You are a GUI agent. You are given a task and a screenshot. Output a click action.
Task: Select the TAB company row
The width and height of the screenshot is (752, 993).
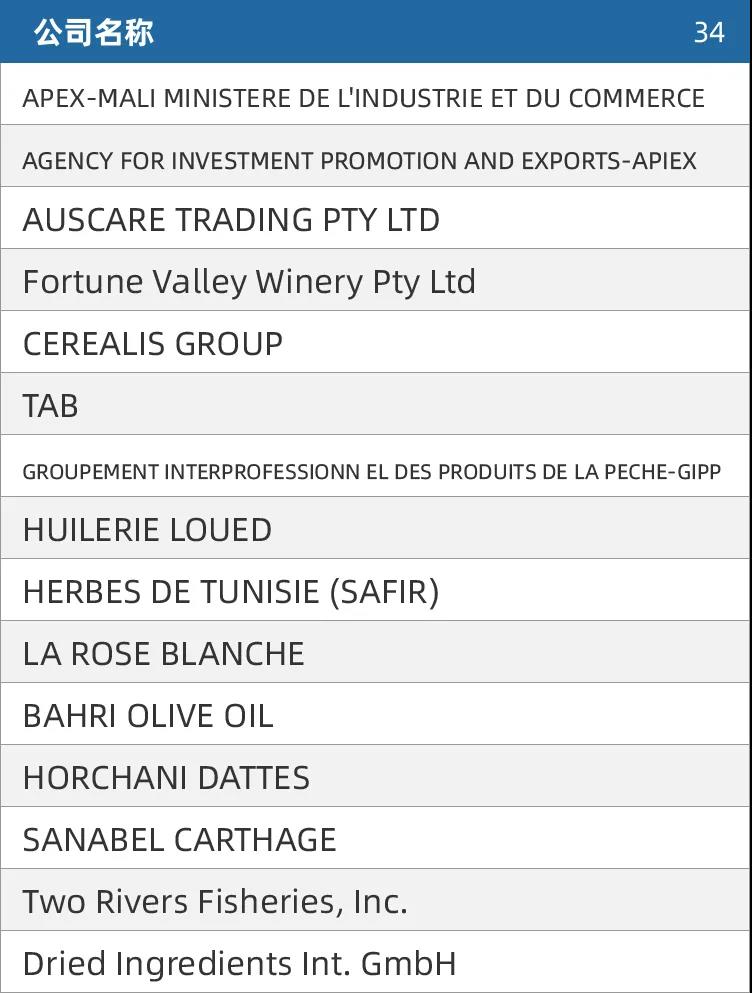[x=376, y=404]
